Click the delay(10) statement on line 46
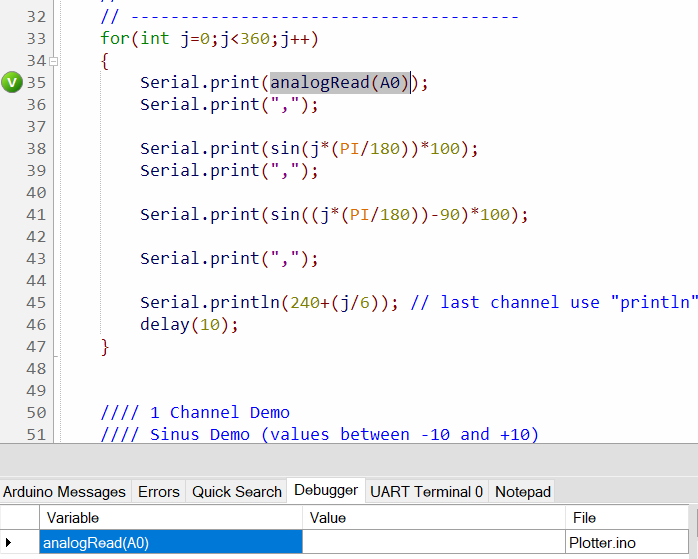698x559 pixels. click(189, 325)
